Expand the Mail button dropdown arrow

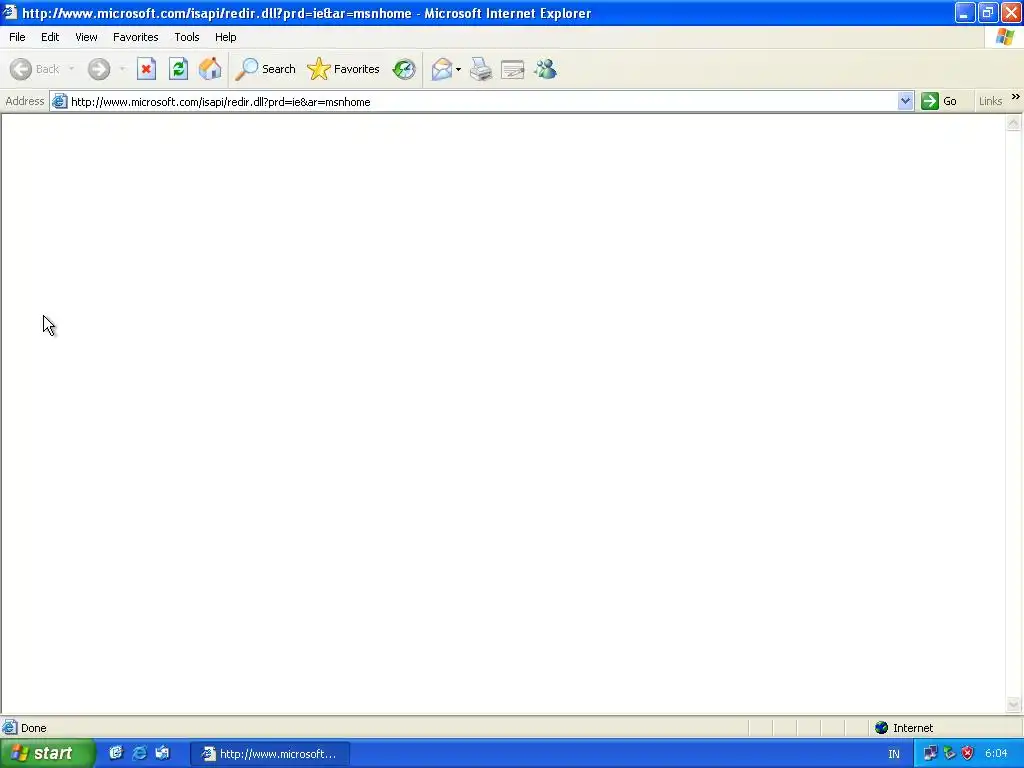coord(458,69)
